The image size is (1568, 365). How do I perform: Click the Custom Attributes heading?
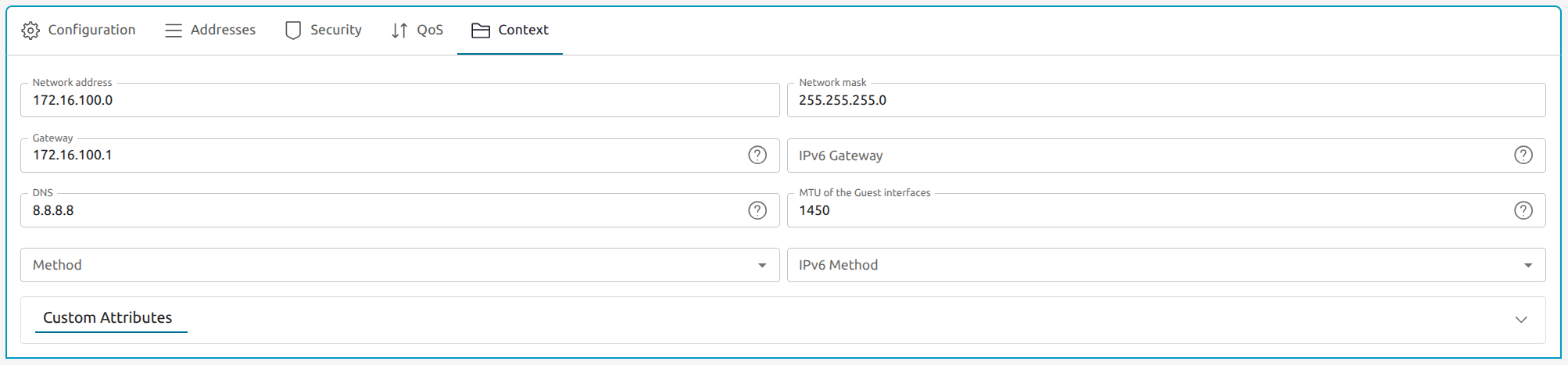108,318
